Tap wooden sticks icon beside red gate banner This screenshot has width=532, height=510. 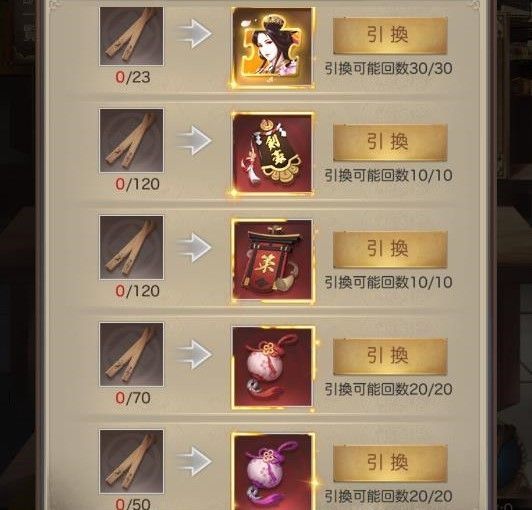(x=131, y=247)
